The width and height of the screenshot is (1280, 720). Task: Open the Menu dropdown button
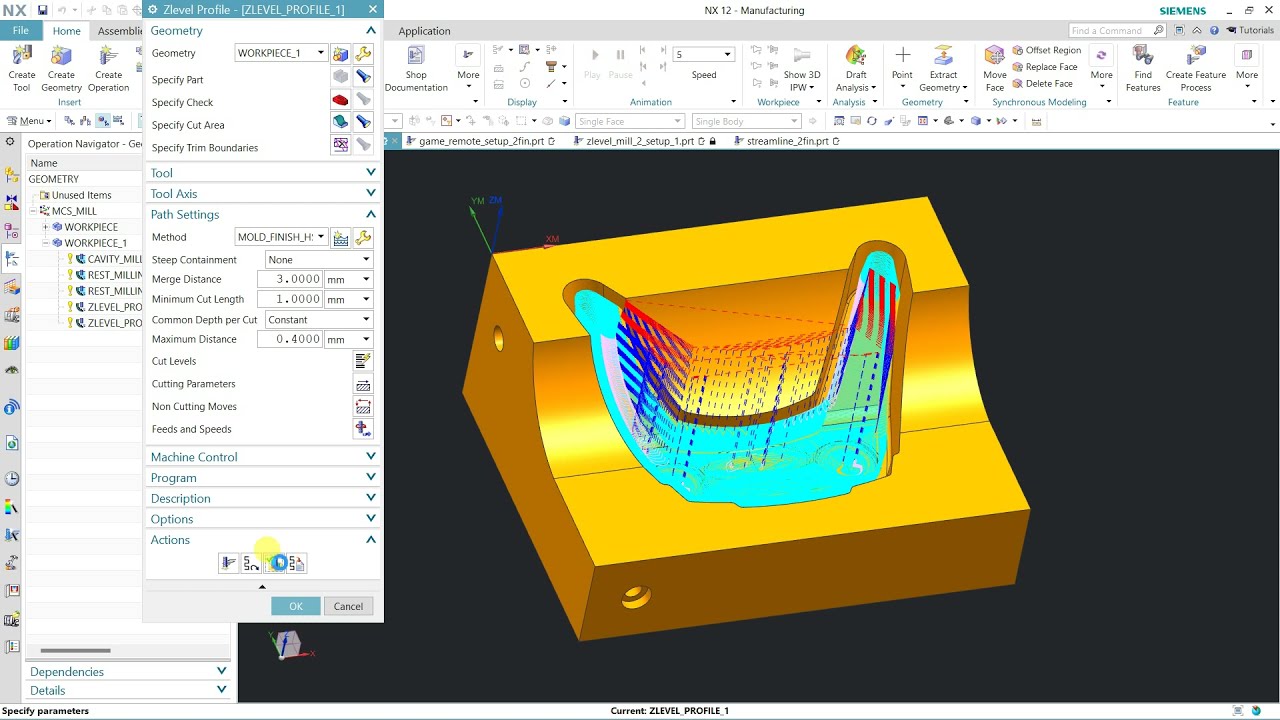pos(29,121)
